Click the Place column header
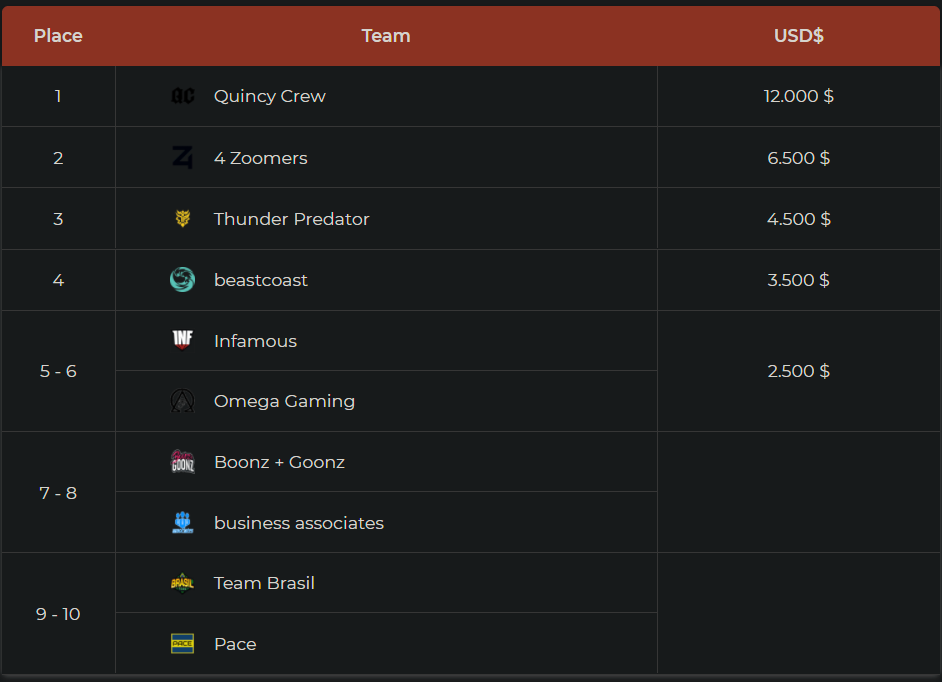Image resolution: width=942 pixels, height=682 pixels. (x=58, y=36)
